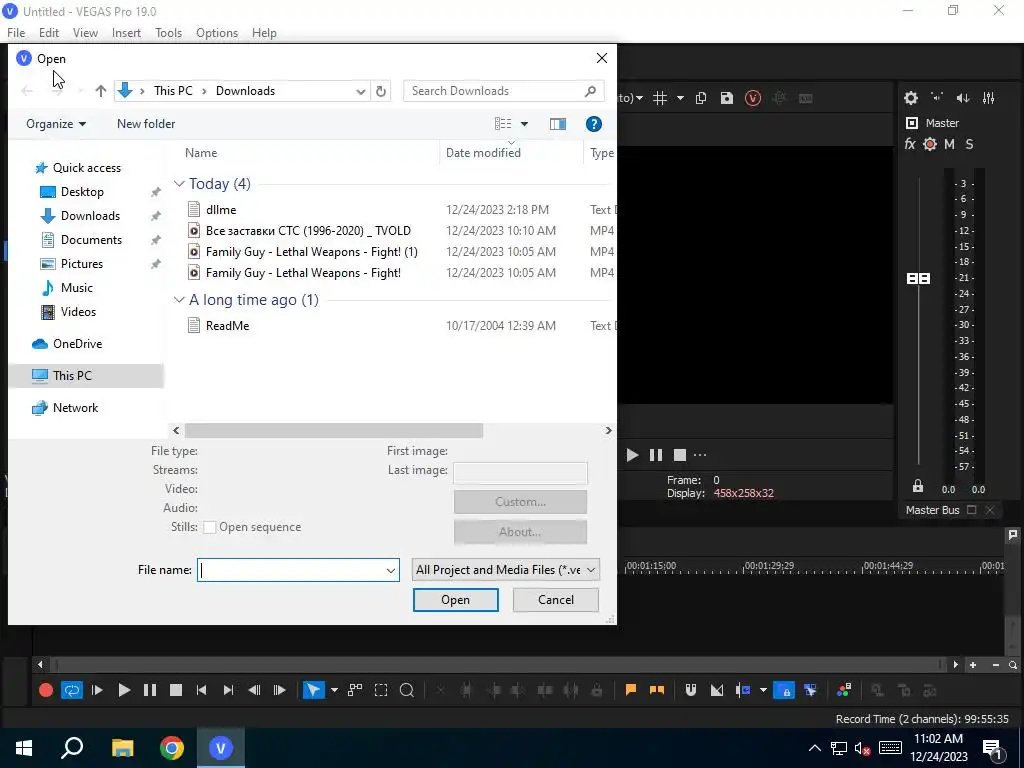Screen dimensions: 1024x768
Task: Open Auto Ripple mode dropdown arrow
Action: point(763,690)
